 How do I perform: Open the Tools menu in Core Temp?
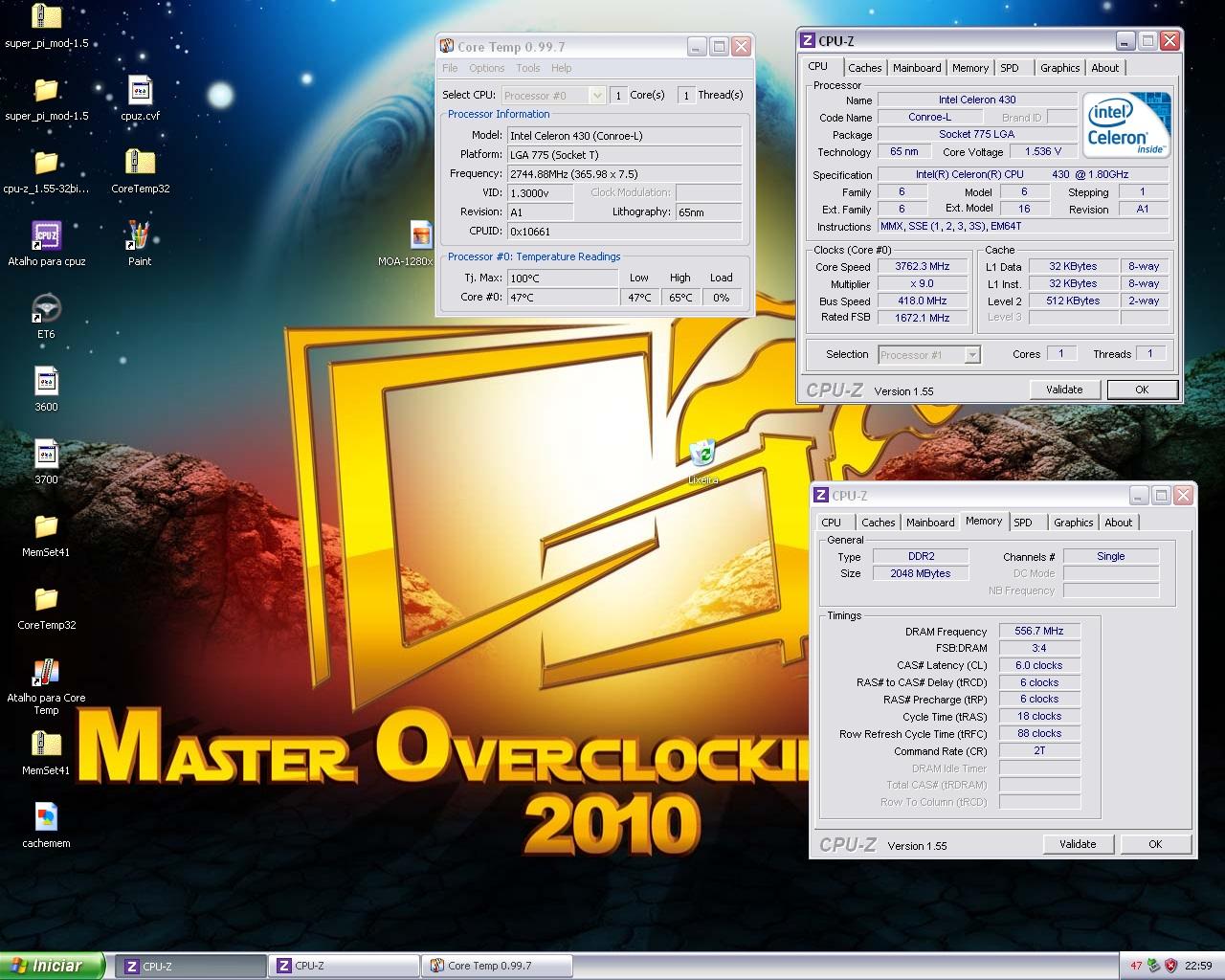(x=528, y=68)
